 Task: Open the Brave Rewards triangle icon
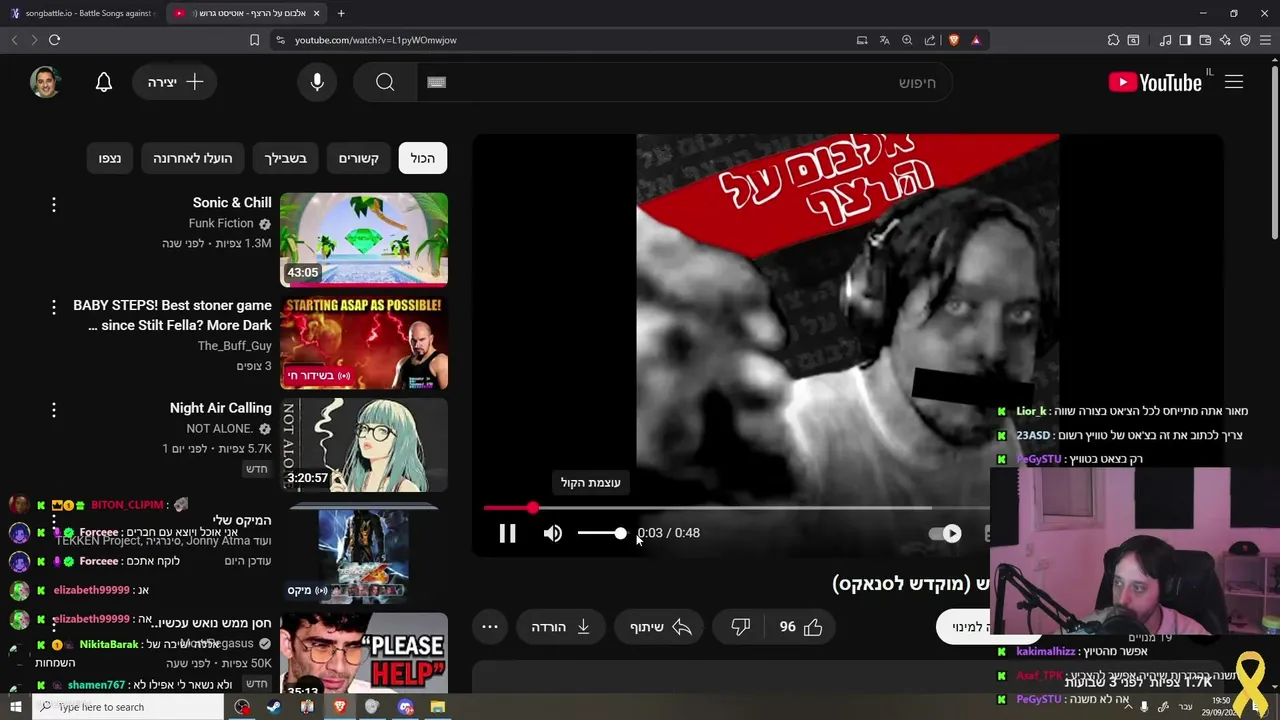976,40
